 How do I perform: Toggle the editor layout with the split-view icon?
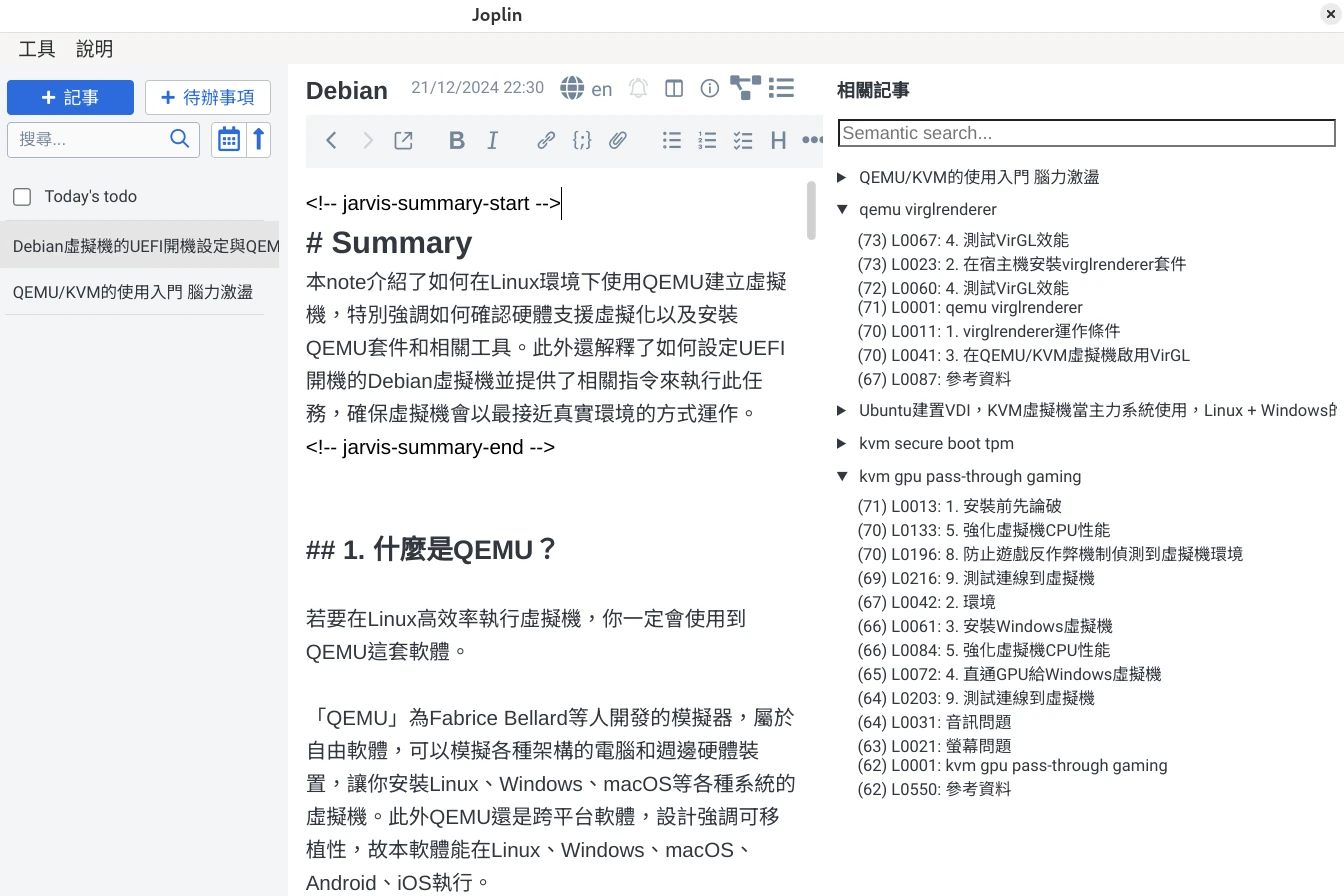tap(673, 88)
